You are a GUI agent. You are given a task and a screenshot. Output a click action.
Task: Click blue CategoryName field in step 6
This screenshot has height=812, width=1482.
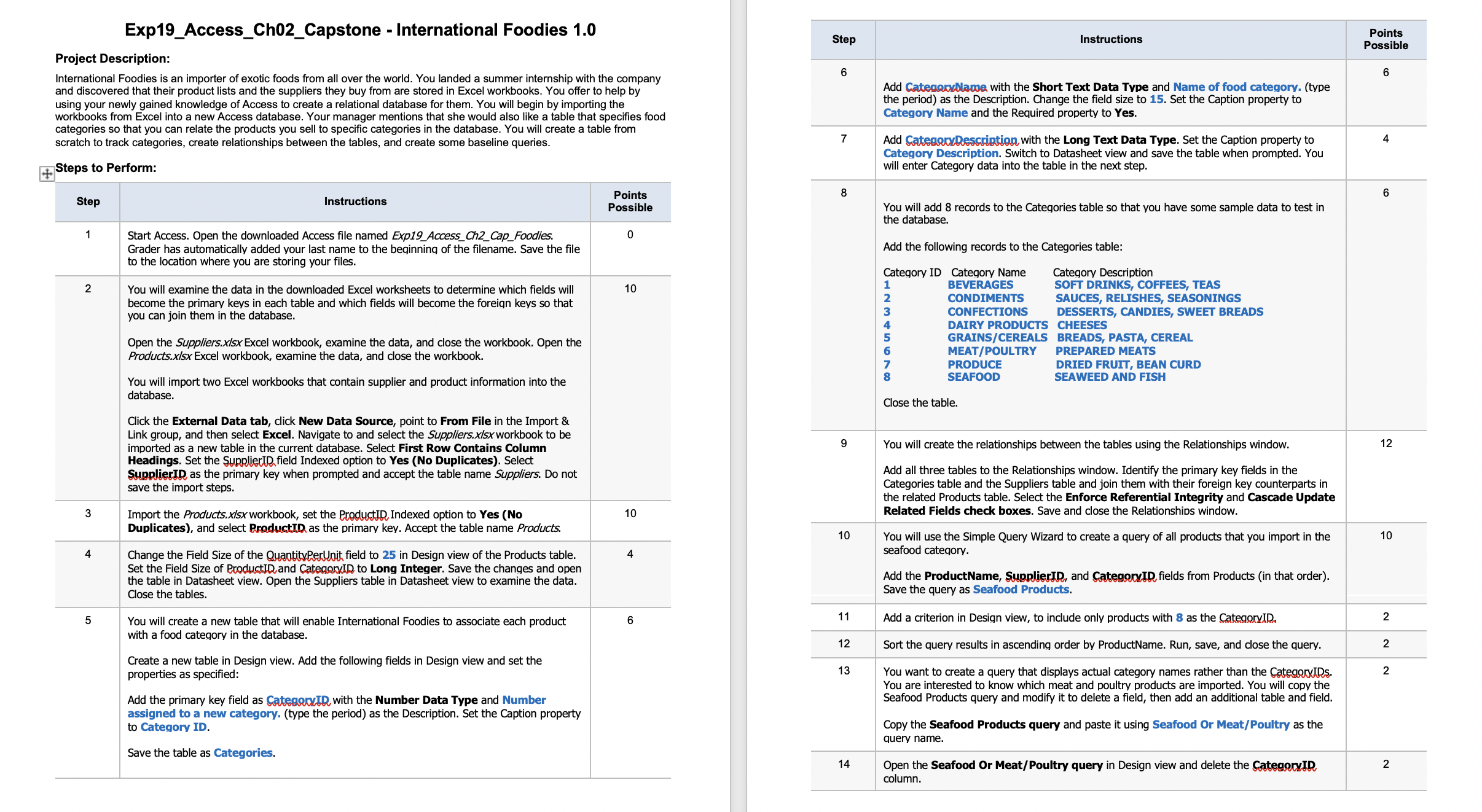pos(946,87)
